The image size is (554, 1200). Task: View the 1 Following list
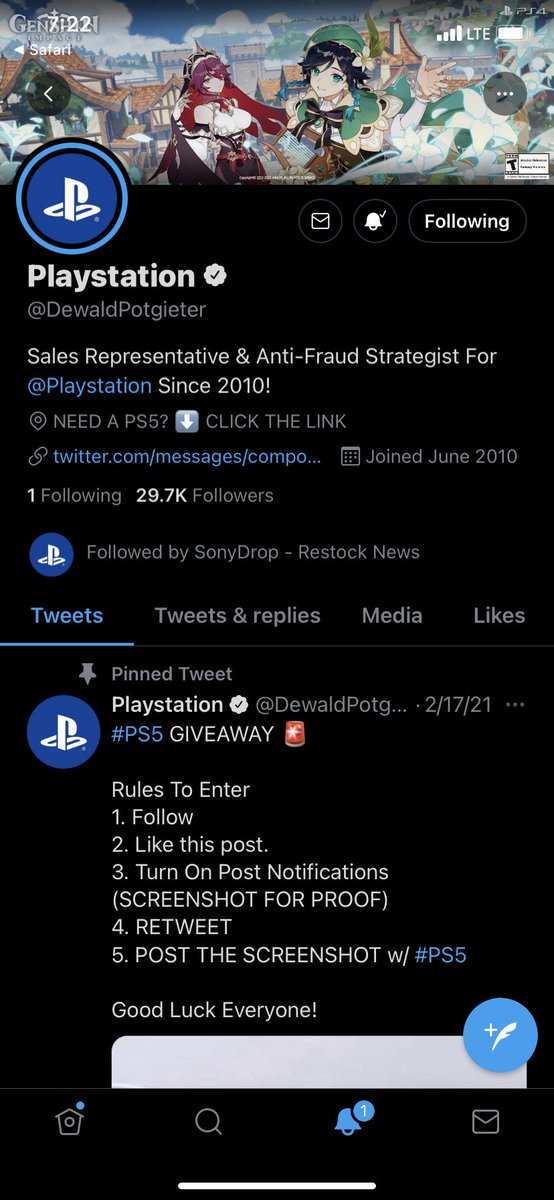pos(74,495)
